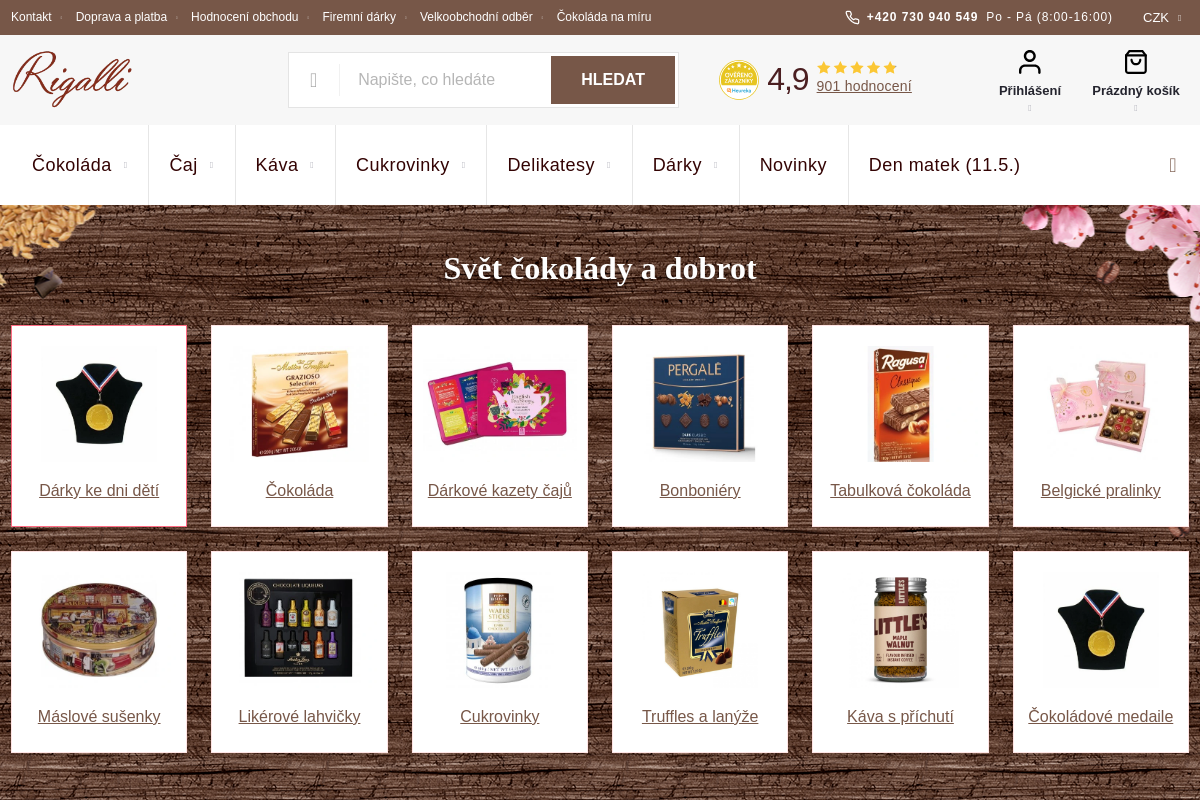Click the Rigalli logo
The image size is (1200, 800).
pyautogui.click(x=72, y=79)
